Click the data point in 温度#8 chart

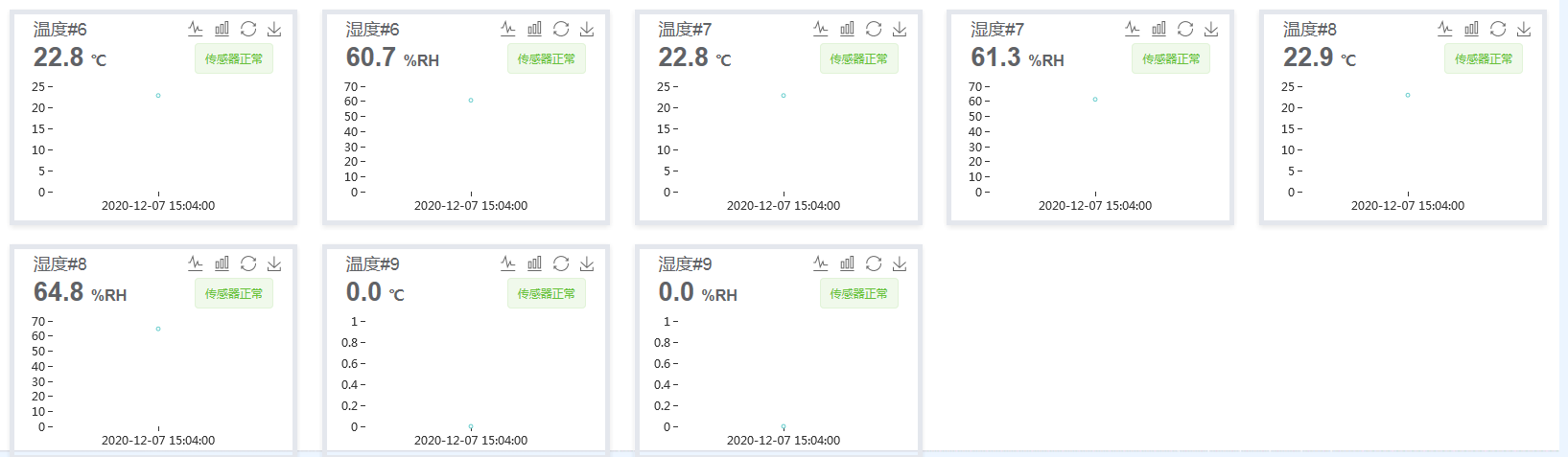1408,95
